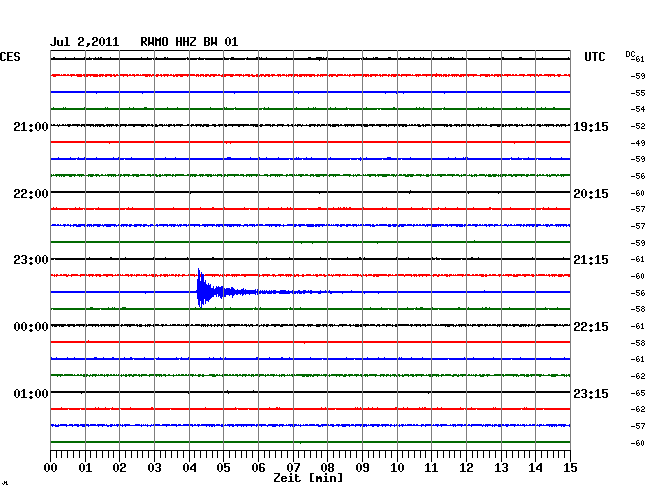Click the "DC" header label

[630, 54]
